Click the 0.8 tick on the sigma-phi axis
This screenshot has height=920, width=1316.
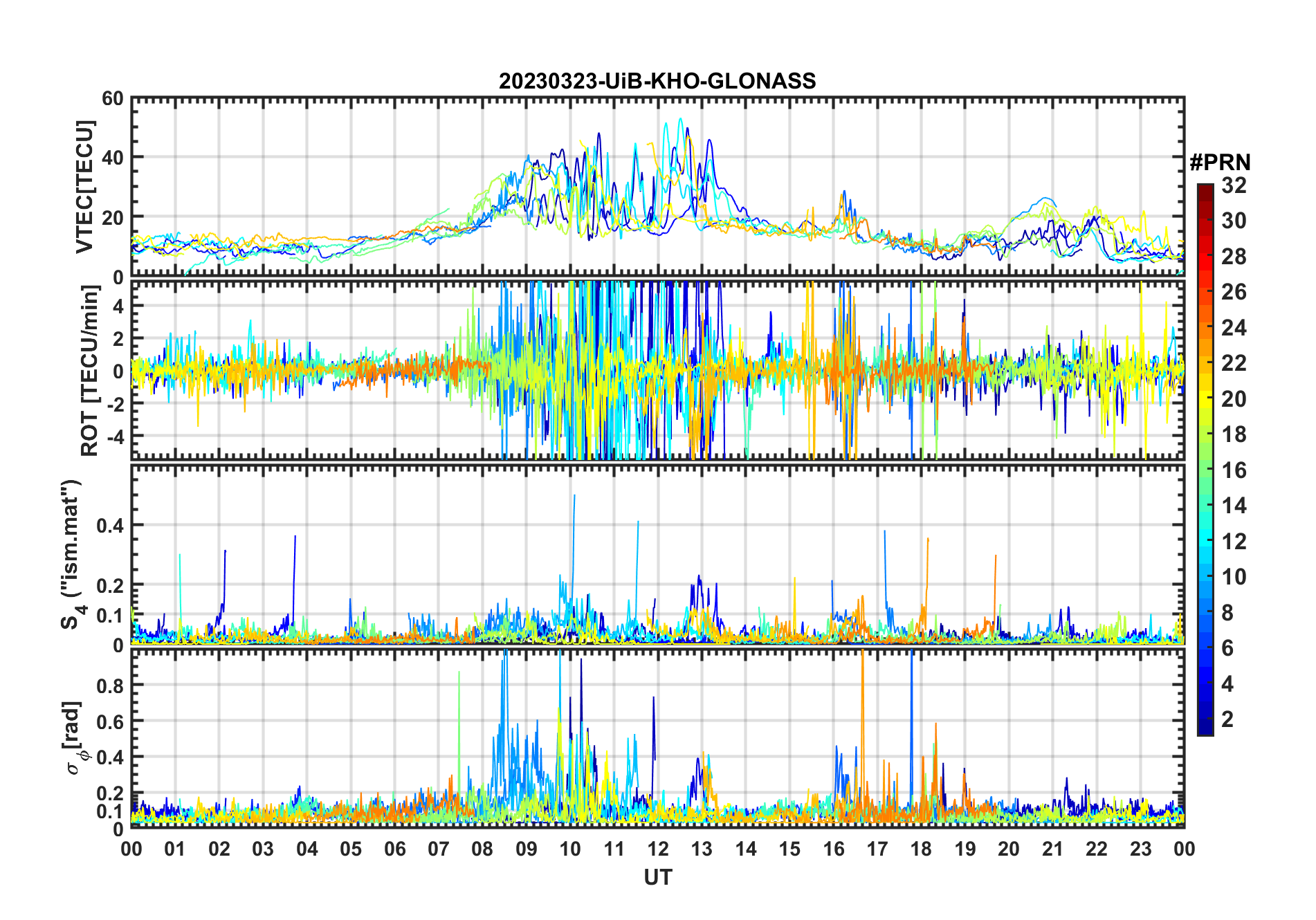109,686
